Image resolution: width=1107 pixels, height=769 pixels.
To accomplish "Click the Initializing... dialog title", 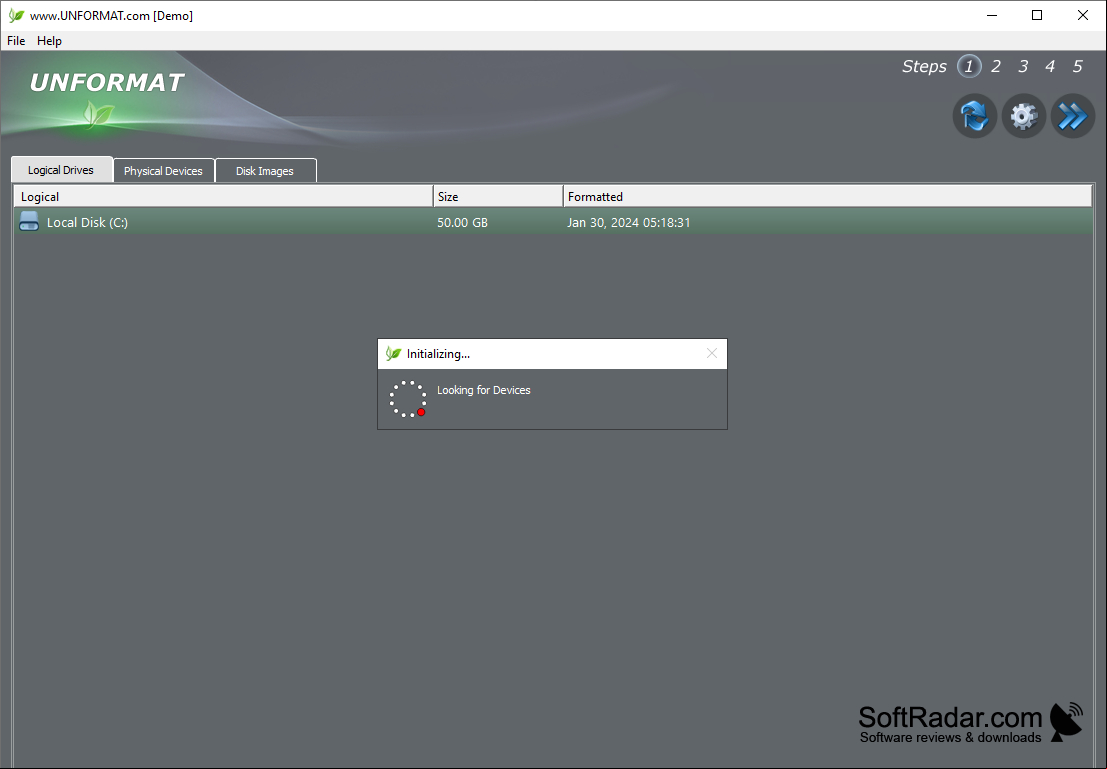I will [x=438, y=354].
